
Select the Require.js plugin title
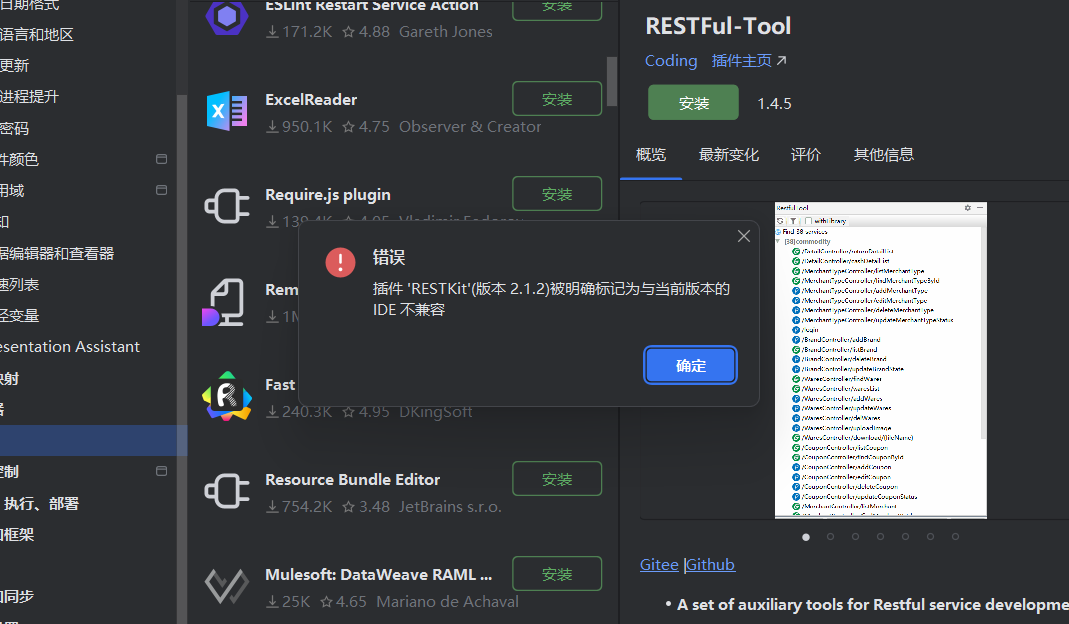tap(328, 195)
